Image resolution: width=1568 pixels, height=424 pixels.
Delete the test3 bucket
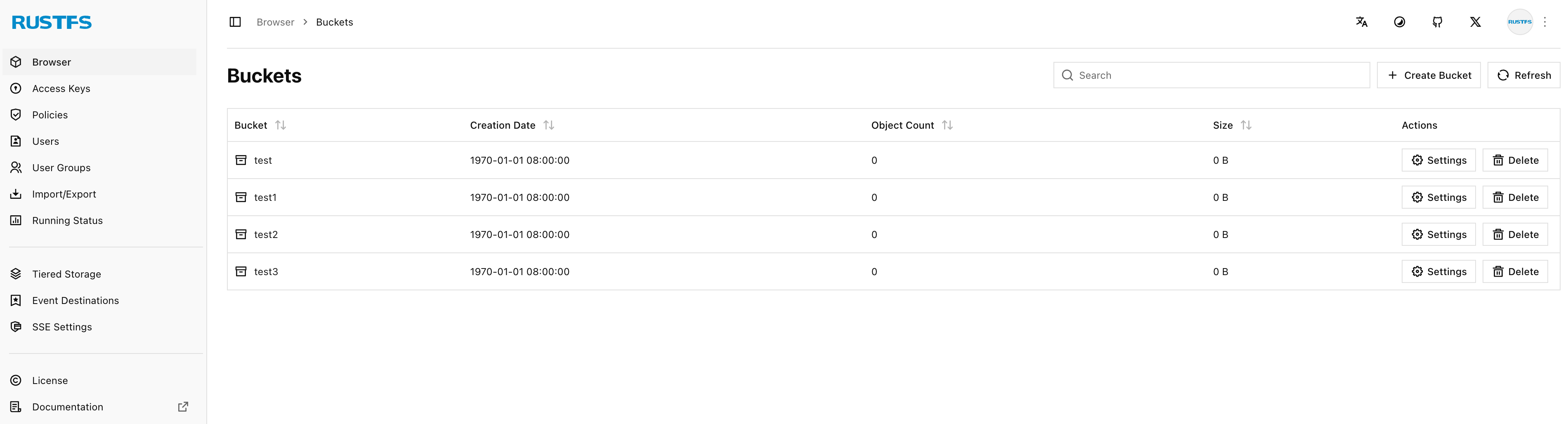(x=1514, y=271)
